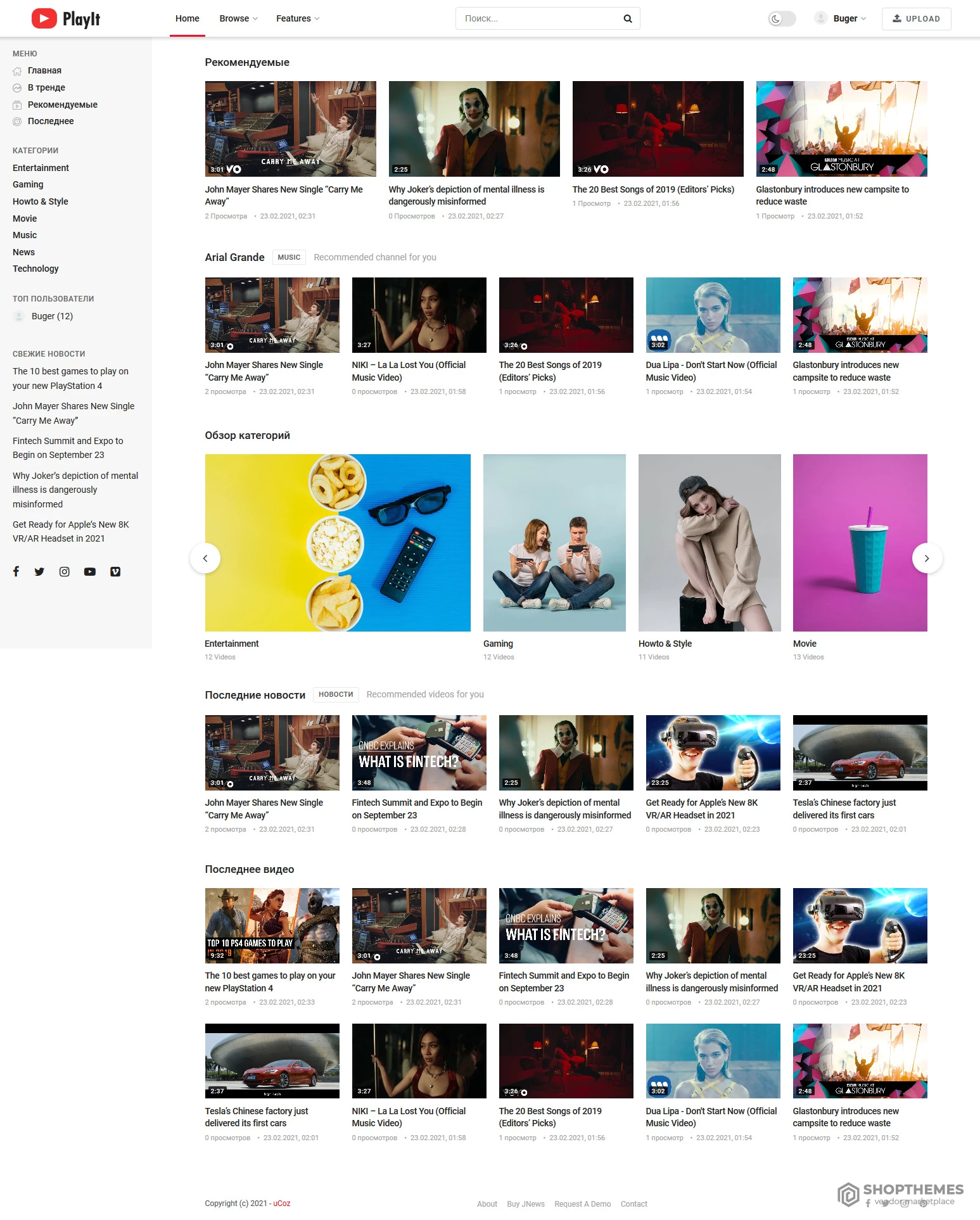980x1220 pixels.
Task: Open Entertainment category in sidebar
Action: (x=41, y=168)
